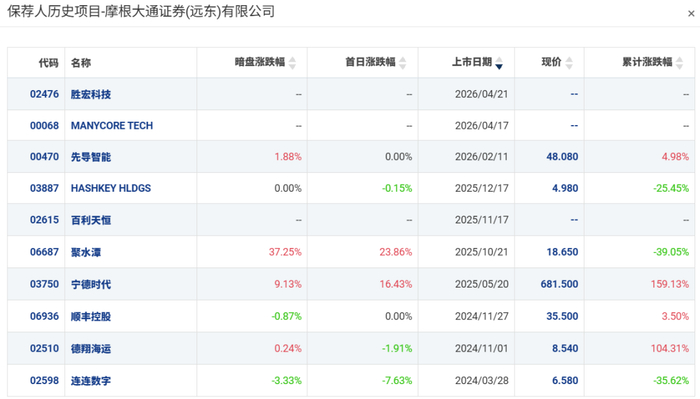Select first day change -0.15%
700x399 pixels.
(x=397, y=188)
